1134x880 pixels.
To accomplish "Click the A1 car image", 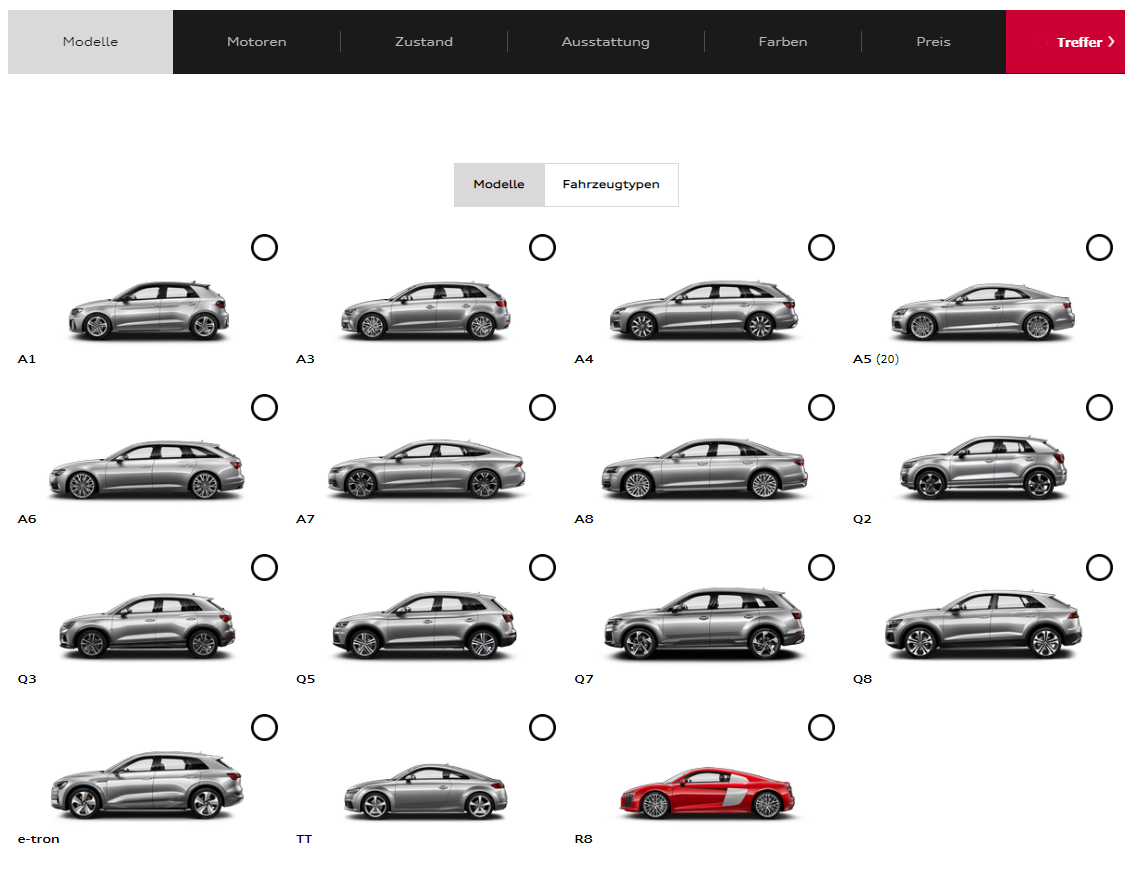I will click(148, 310).
